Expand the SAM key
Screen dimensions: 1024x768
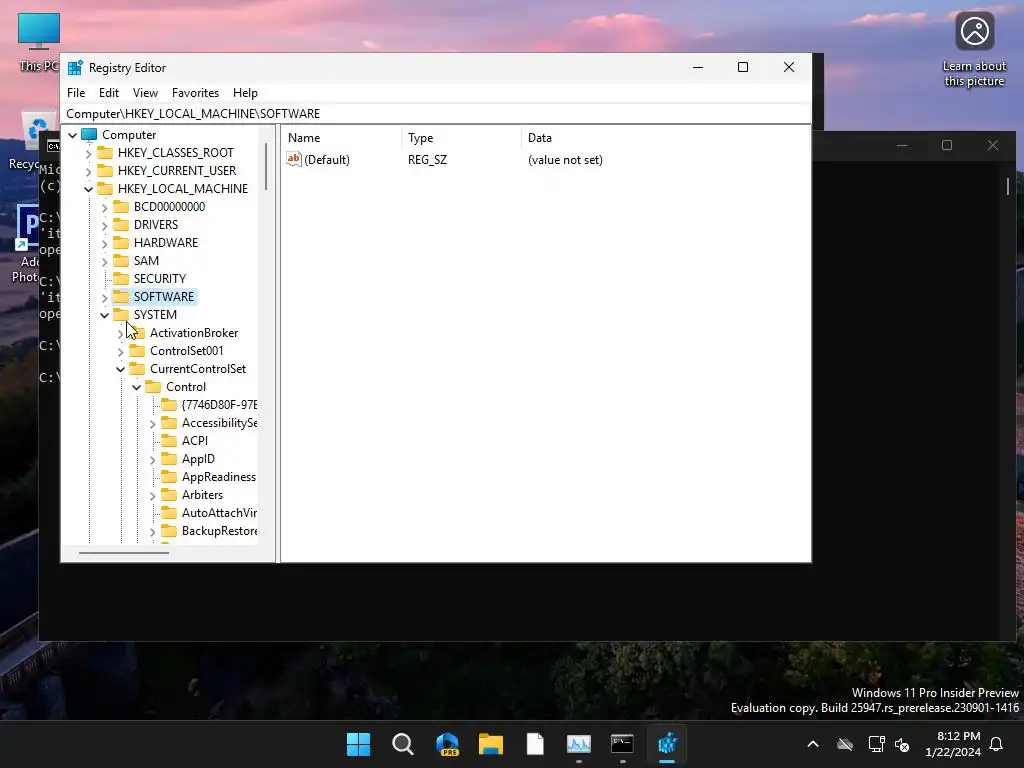(104, 261)
